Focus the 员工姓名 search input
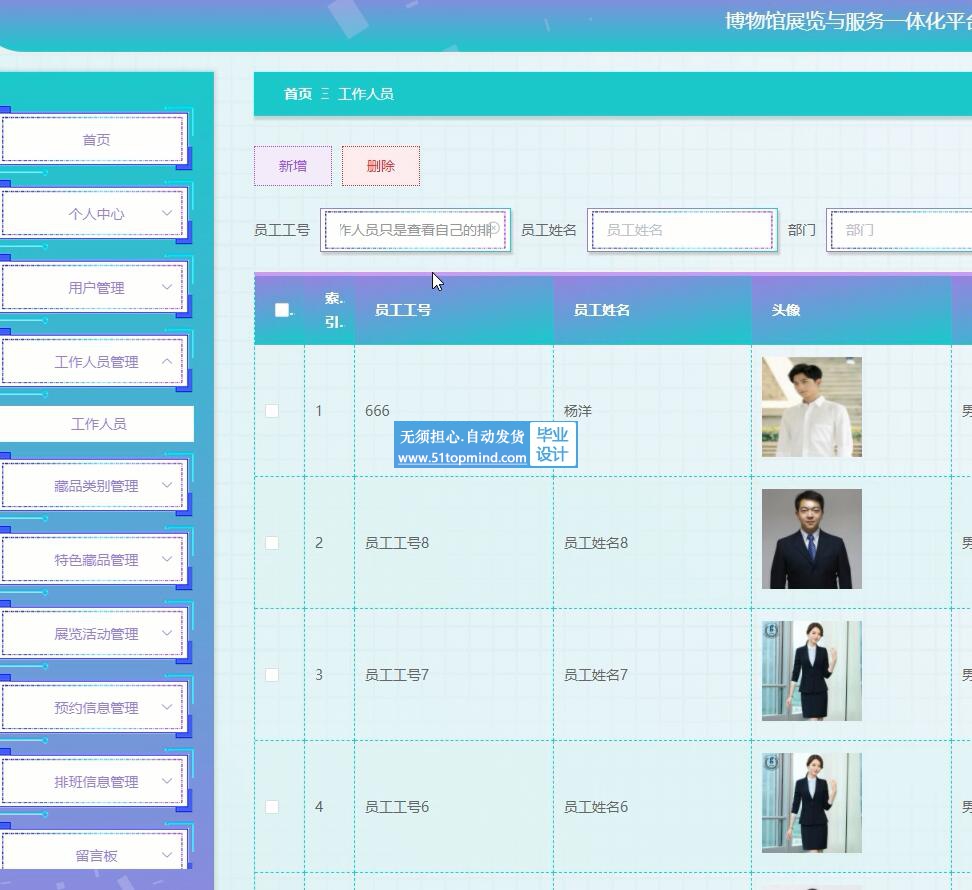The height and width of the screenshot is (890, 972). pyautogui.click(x=682, y=230)
